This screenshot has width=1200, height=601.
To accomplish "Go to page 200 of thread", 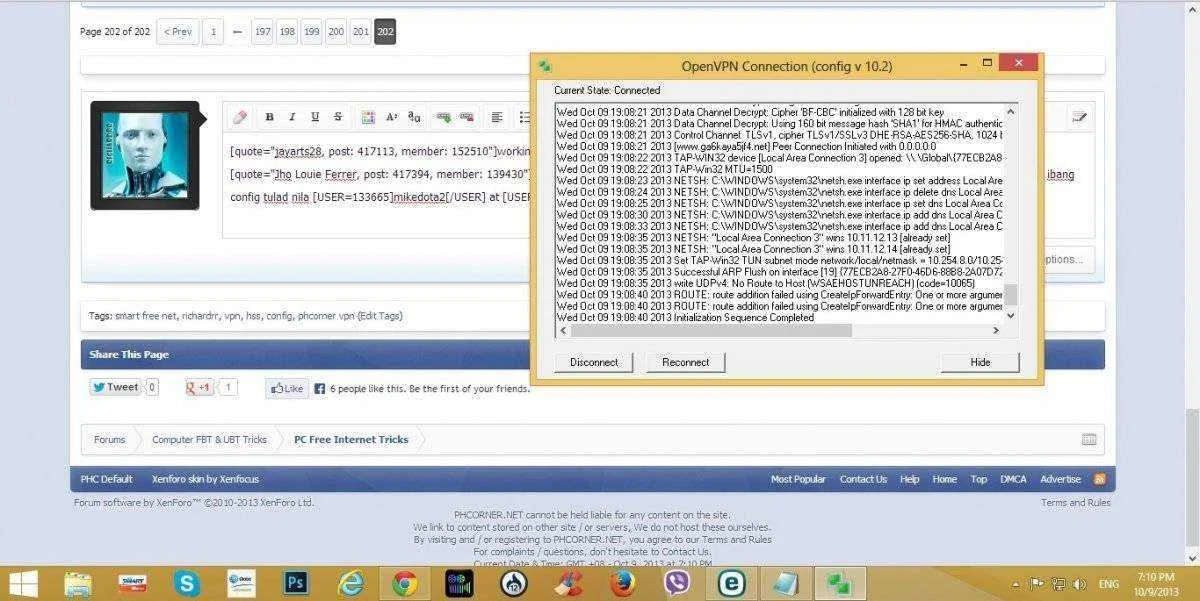I will click(x=336, y=32).
